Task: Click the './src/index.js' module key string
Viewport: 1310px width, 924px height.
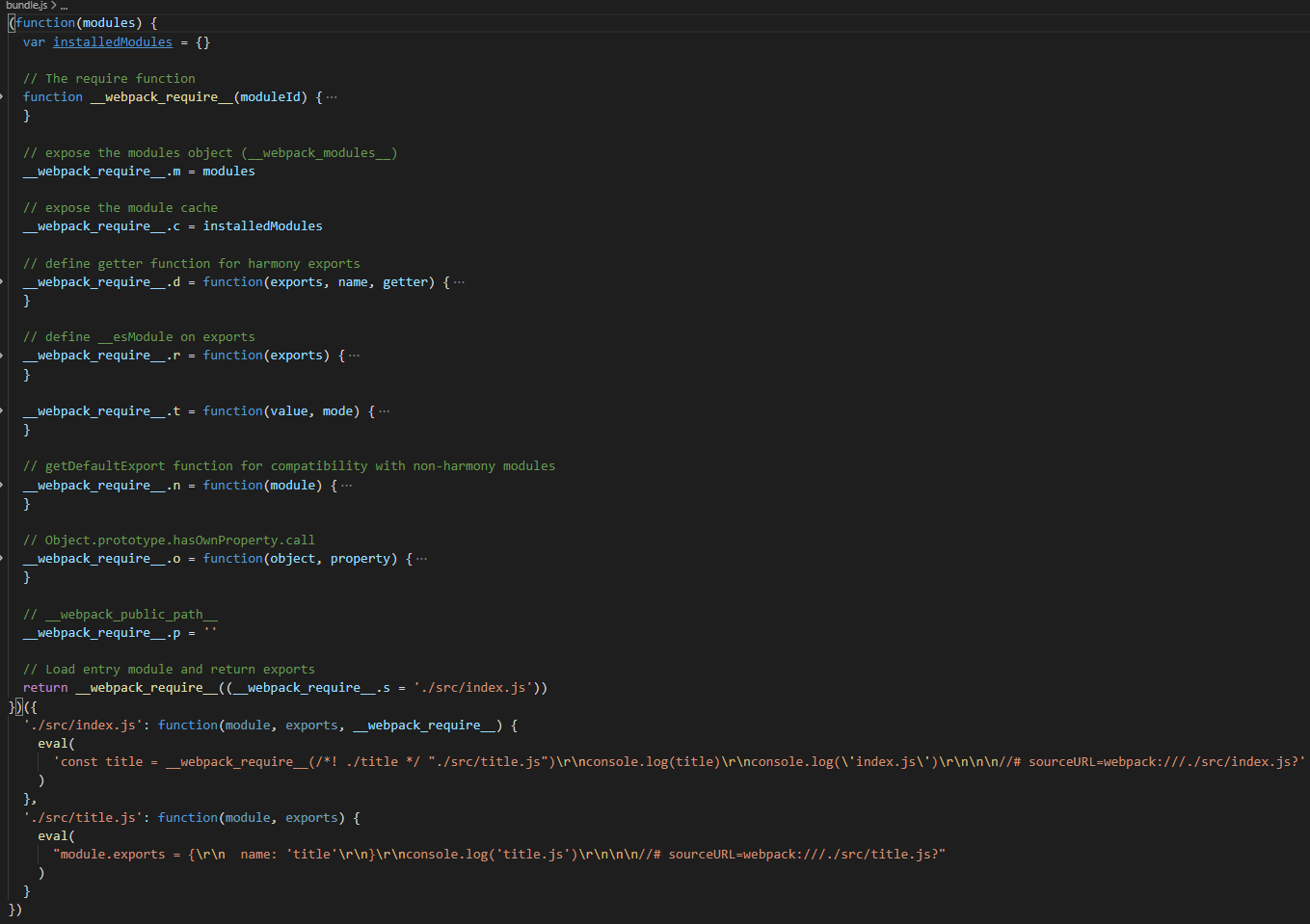Action: tap(83, 726)
